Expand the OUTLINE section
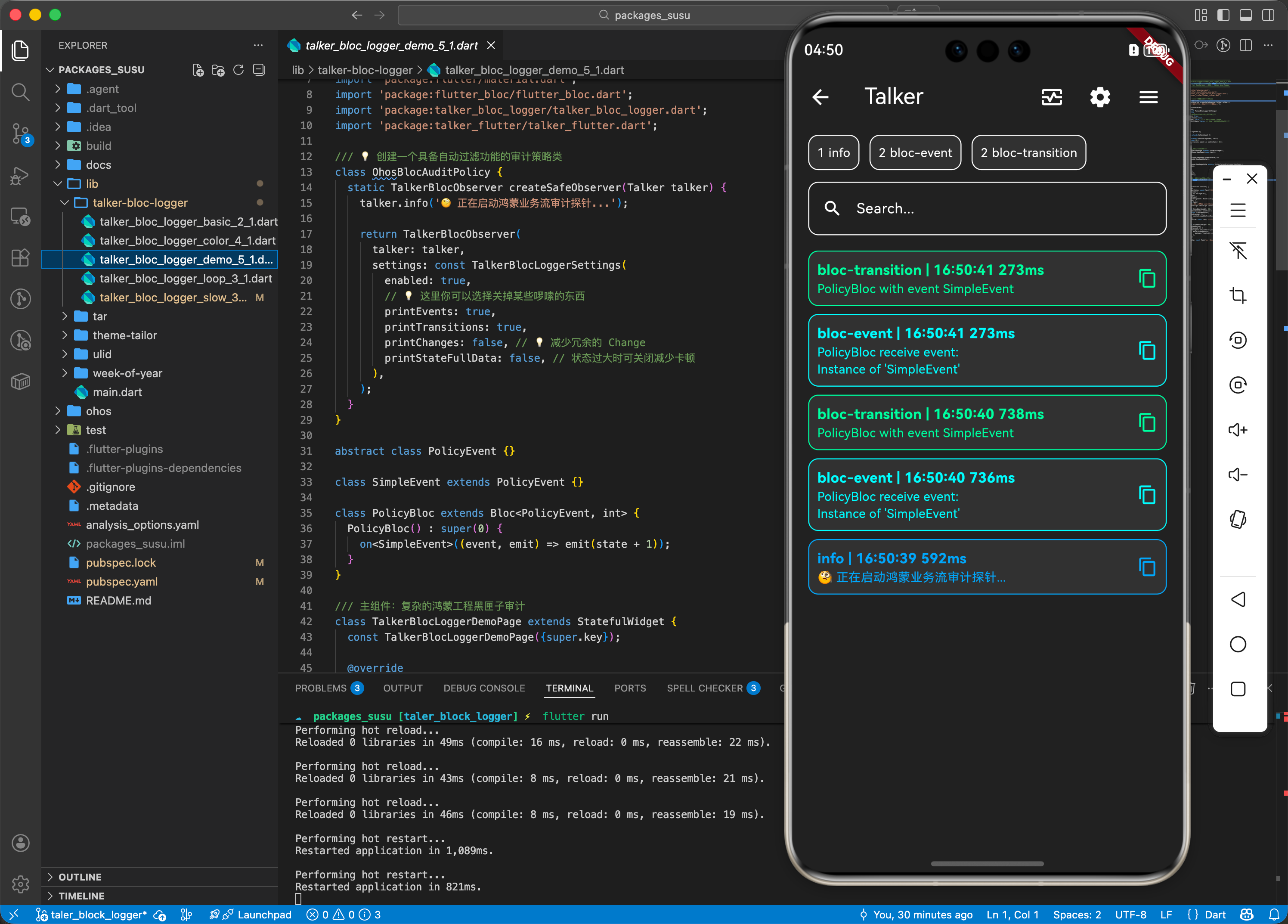The width and height of the screenshot is (1288, 924). coord(80,876)
